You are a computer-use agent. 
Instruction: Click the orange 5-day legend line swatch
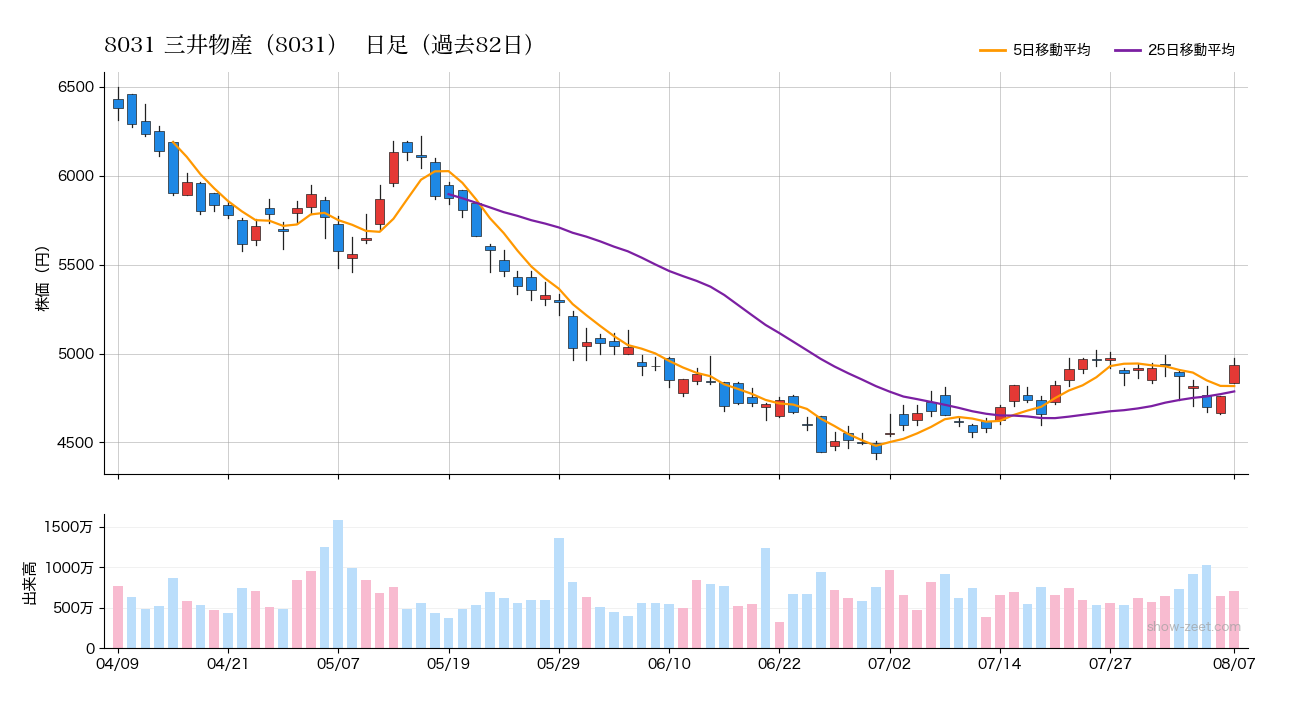(993, 50)
